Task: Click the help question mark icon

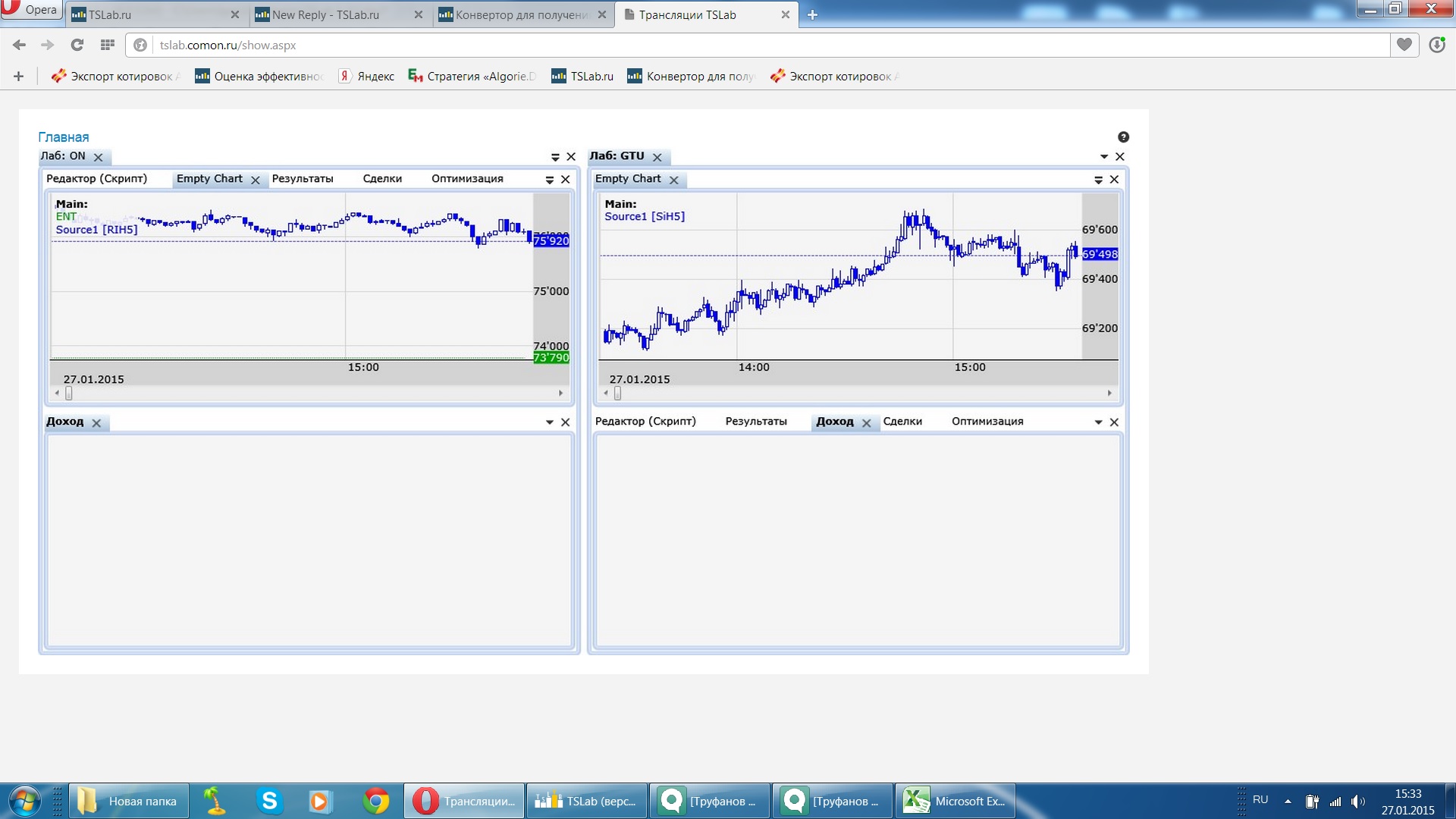Action: click(x=1123, y=137)
